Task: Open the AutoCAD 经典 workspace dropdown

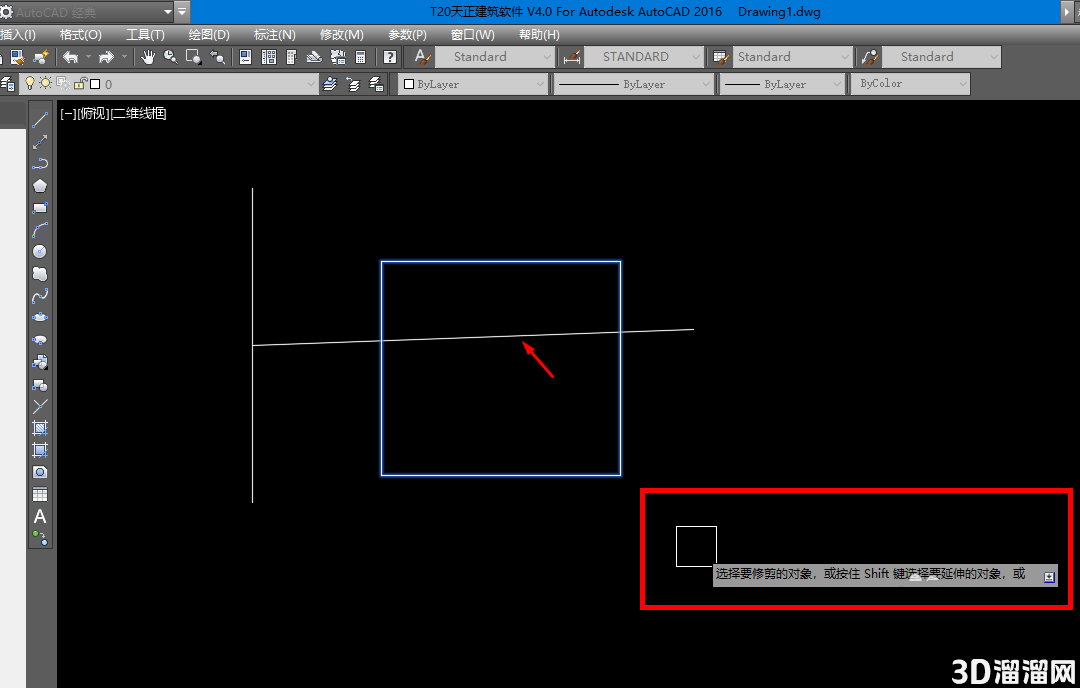Action: (167, 12)
